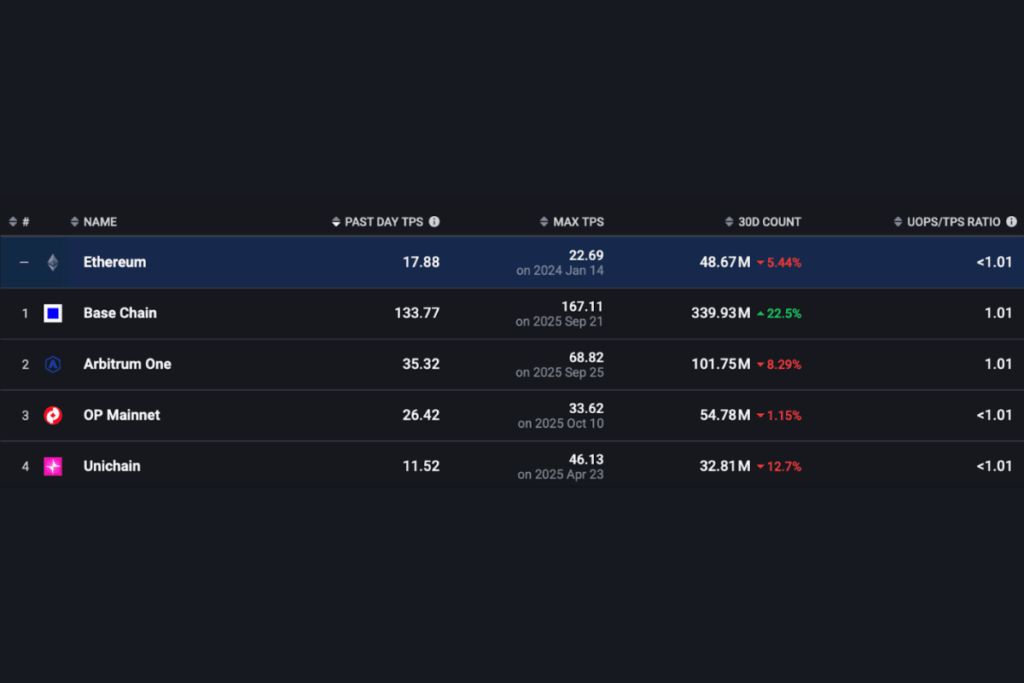The image size is (1024, 683).
Task: Open info tooltip next to PAST DAY TPS
Action: pyautogui.click(x=434, y=222)
